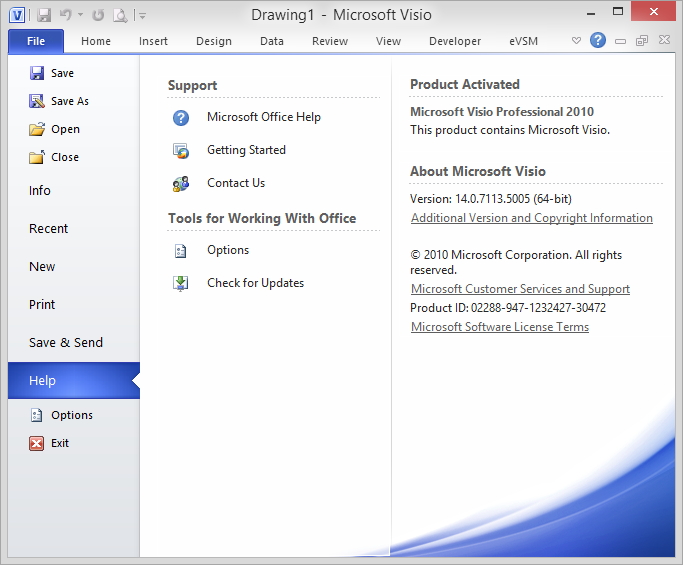The width and height of the screenshot is (683, 565).
Task: Switch to the View ribbon tab
Action: (x=388, y=41)
